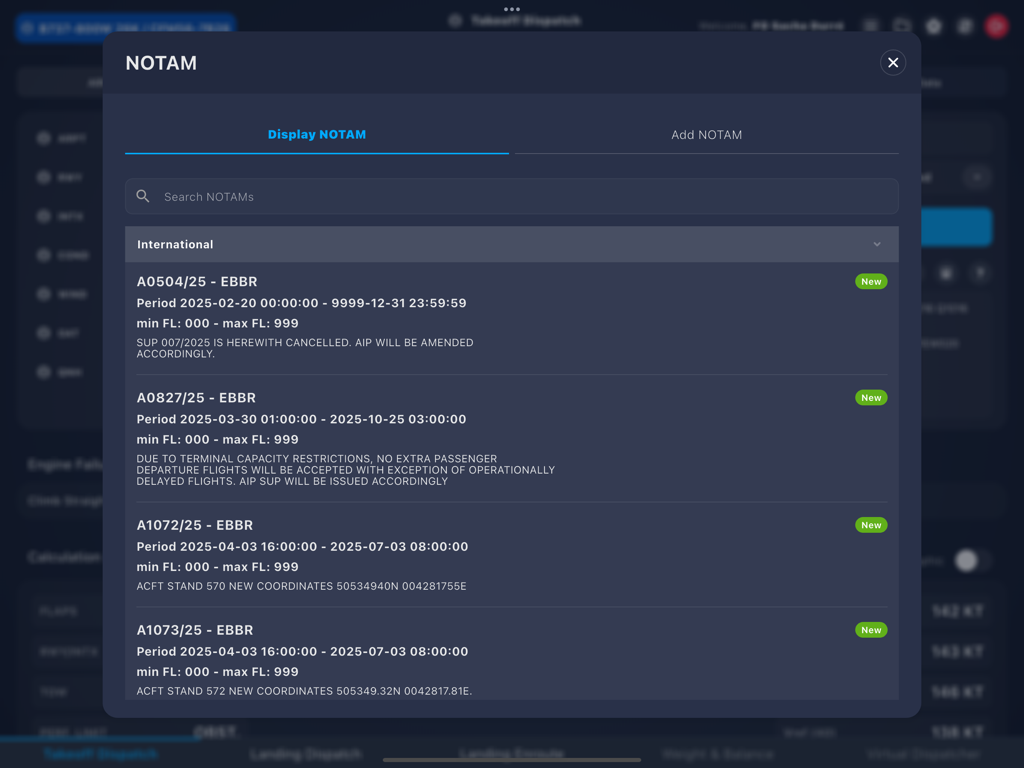Collapse the International NOTAM section

876,244
